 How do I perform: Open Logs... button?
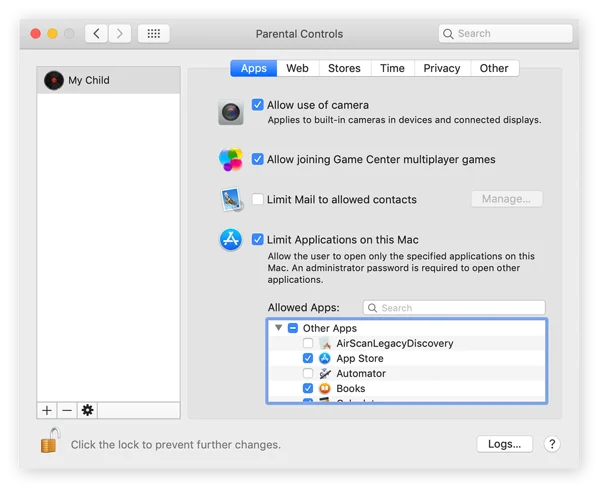click(x=504, y=444)
